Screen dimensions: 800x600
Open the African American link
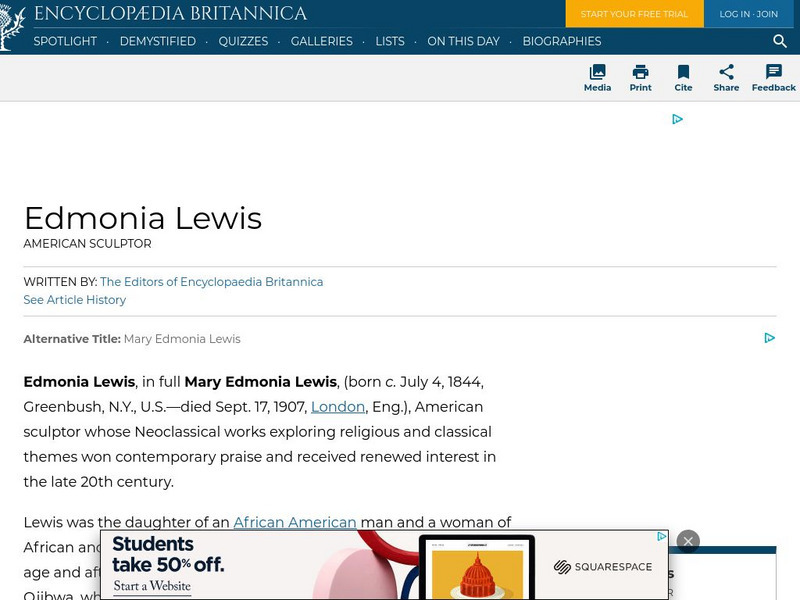click(294, 522)
